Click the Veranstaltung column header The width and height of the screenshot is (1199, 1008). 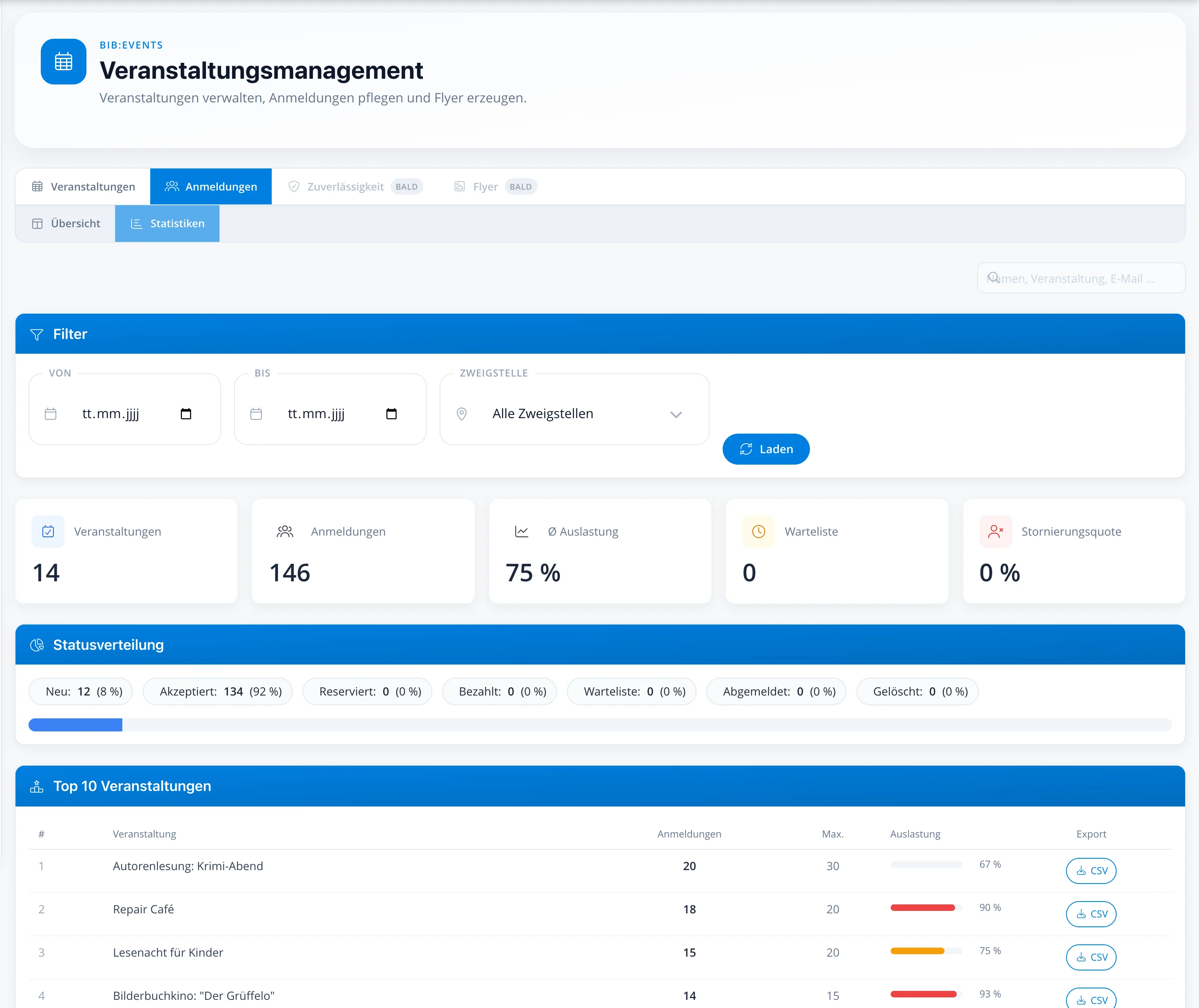pyautogui.click(x=144, y=834)
